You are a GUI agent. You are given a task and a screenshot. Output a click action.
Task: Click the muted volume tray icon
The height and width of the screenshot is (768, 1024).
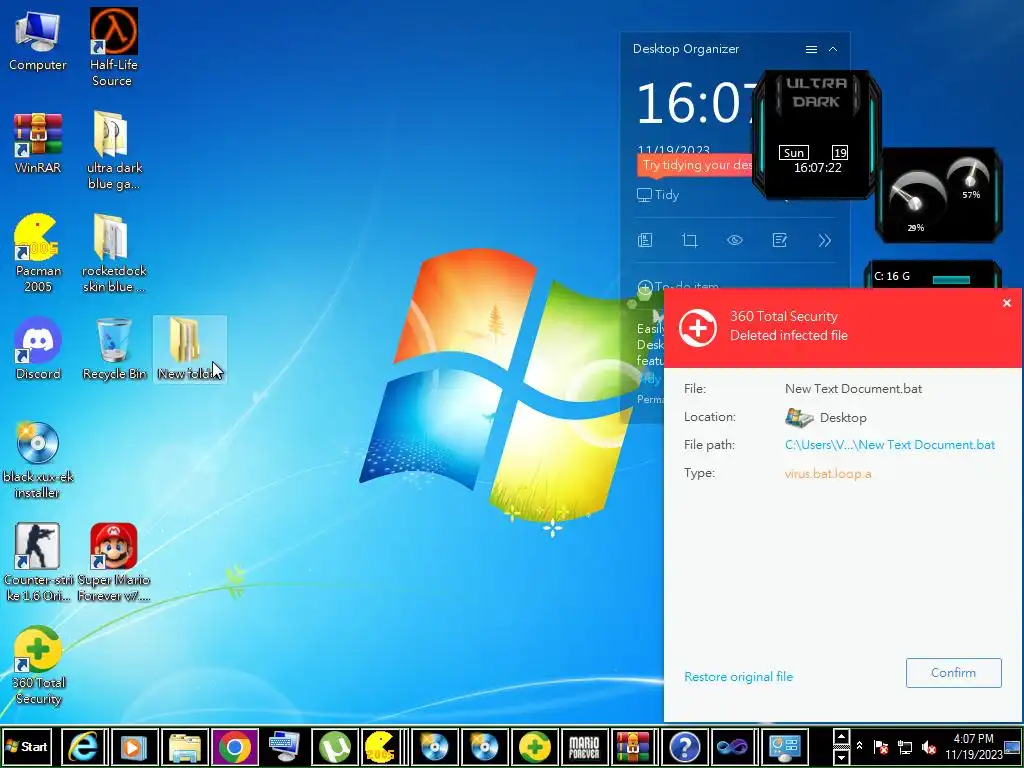coord(929,746)
